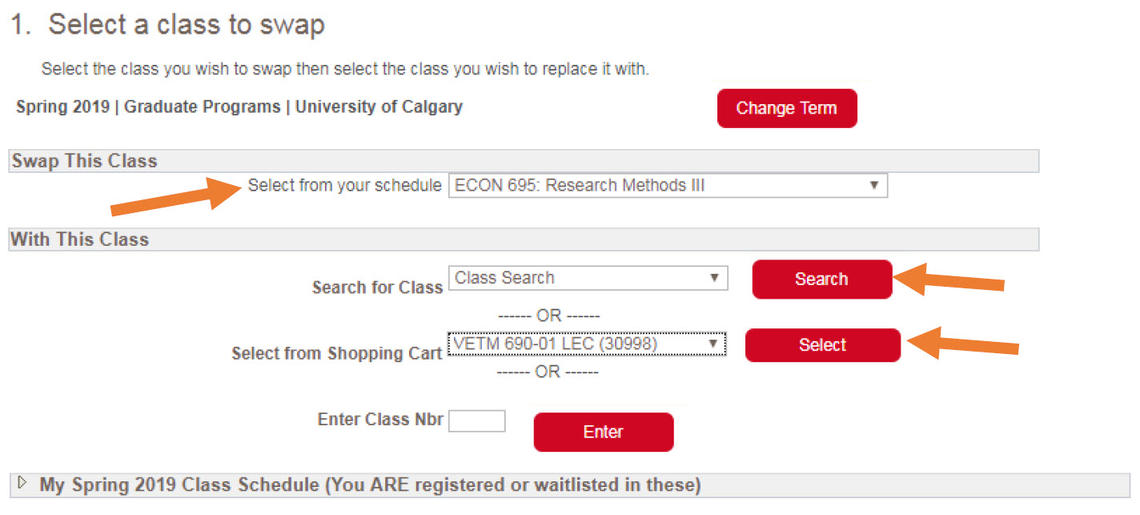
Task: Click the orange arrow beside the Search button
Action: [949, 280]
